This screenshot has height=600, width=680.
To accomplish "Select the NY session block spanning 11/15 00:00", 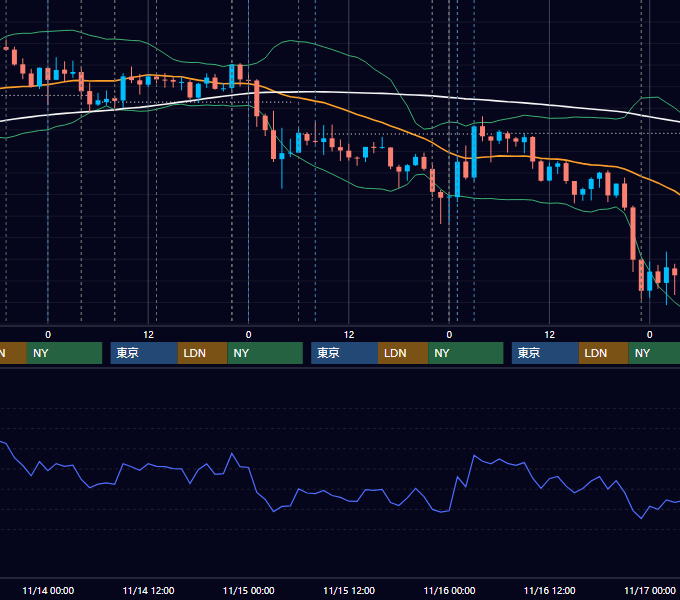I will point(265,353).
